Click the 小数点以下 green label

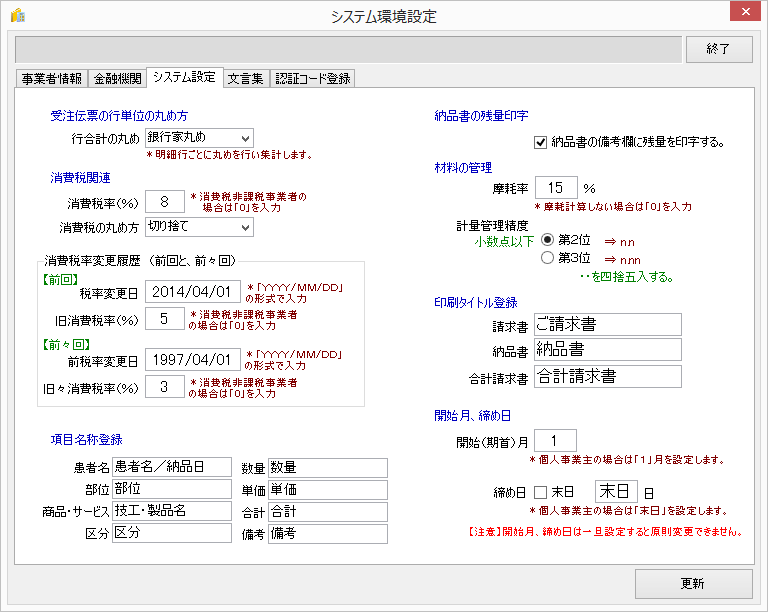click(504, 241)
